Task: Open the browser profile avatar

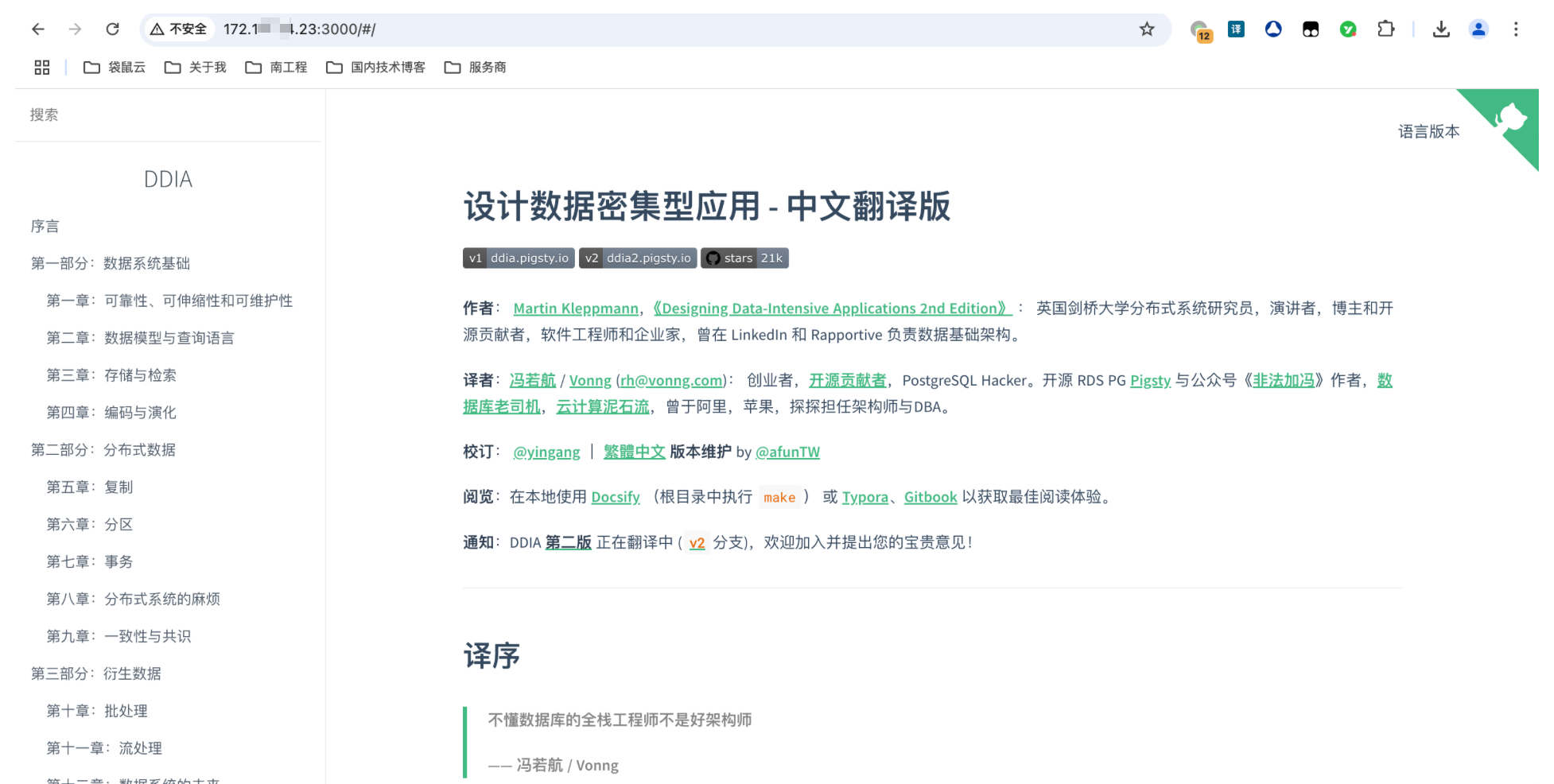Action: [1478, 29]
